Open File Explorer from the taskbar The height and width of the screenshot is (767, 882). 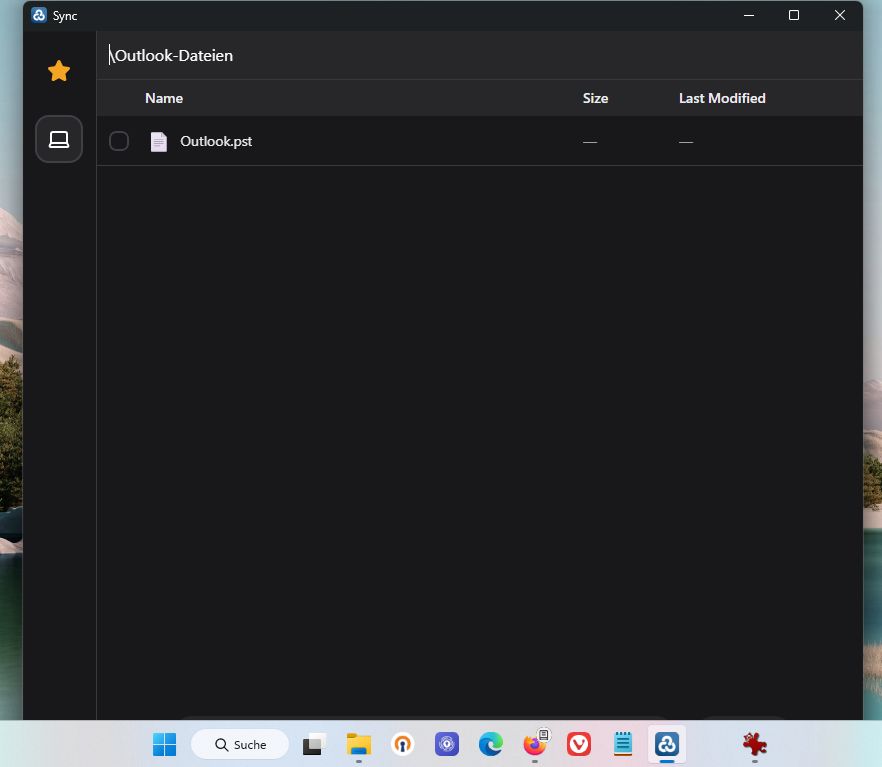coord(359,744)
